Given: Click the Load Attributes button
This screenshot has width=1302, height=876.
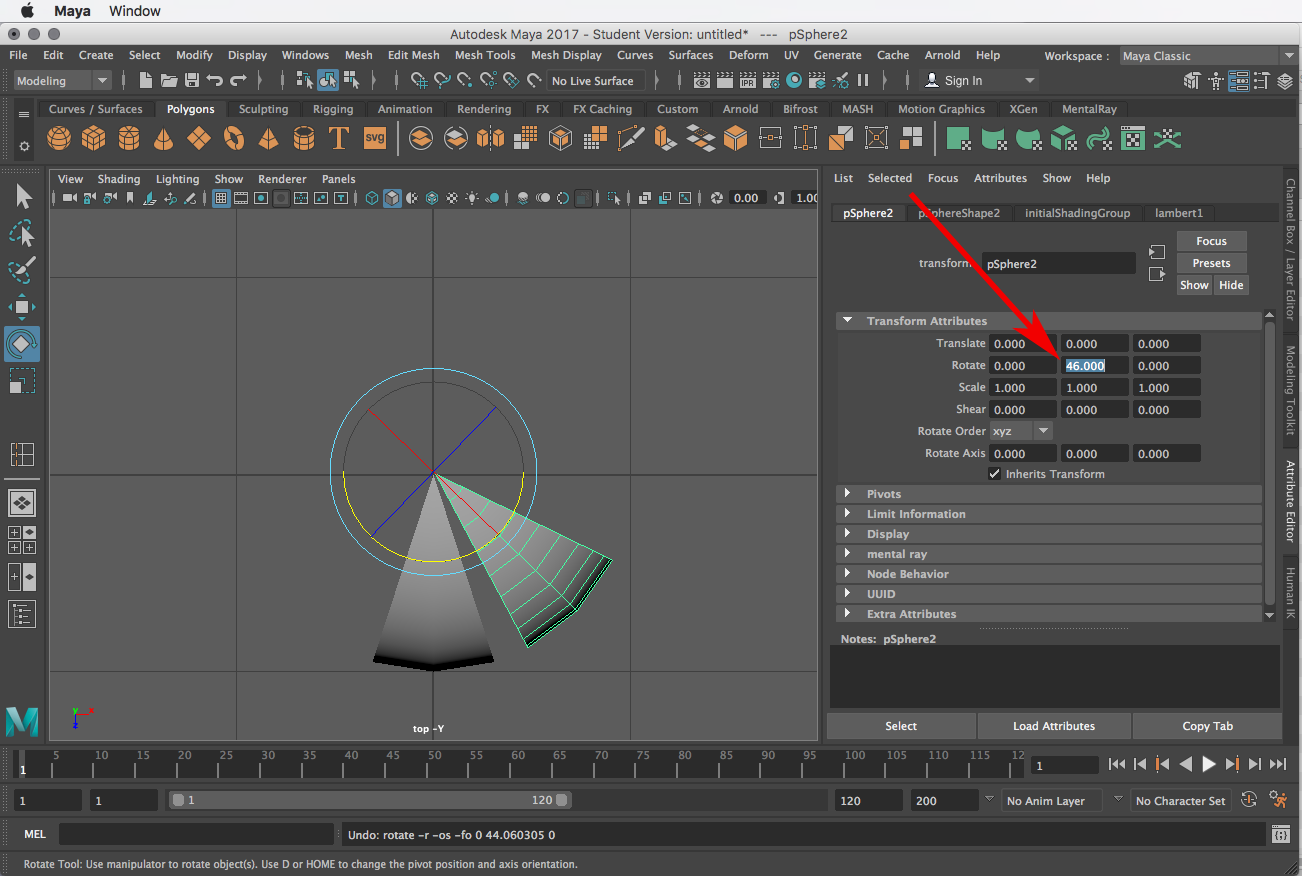Looking at the screenshot, I should [1054, 726].
